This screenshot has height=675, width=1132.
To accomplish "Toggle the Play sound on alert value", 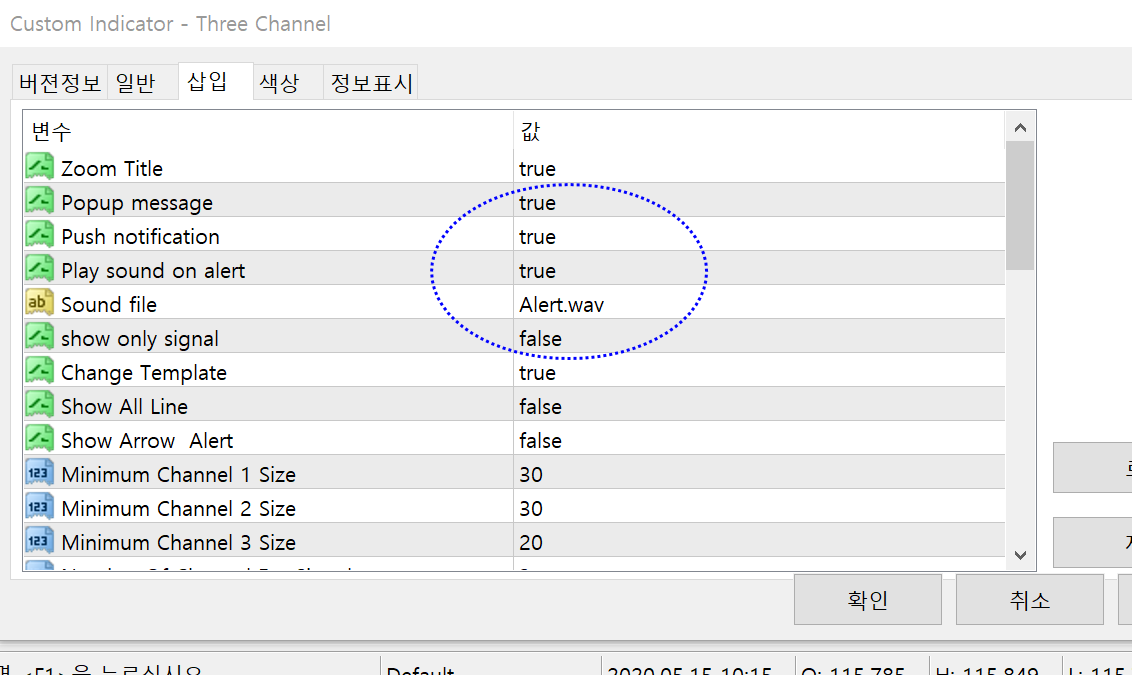I will click(x=537, y=271).
